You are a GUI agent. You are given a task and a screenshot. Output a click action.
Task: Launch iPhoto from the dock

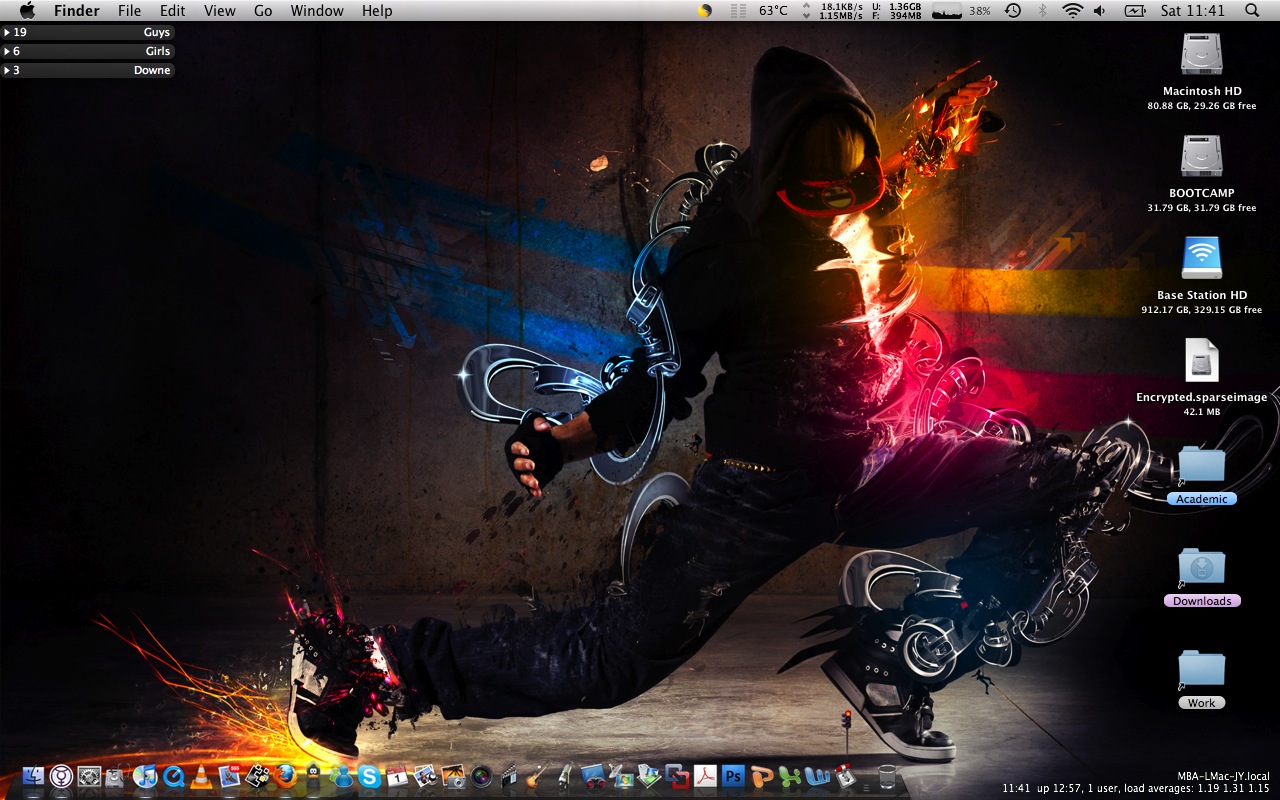[453, 775]
